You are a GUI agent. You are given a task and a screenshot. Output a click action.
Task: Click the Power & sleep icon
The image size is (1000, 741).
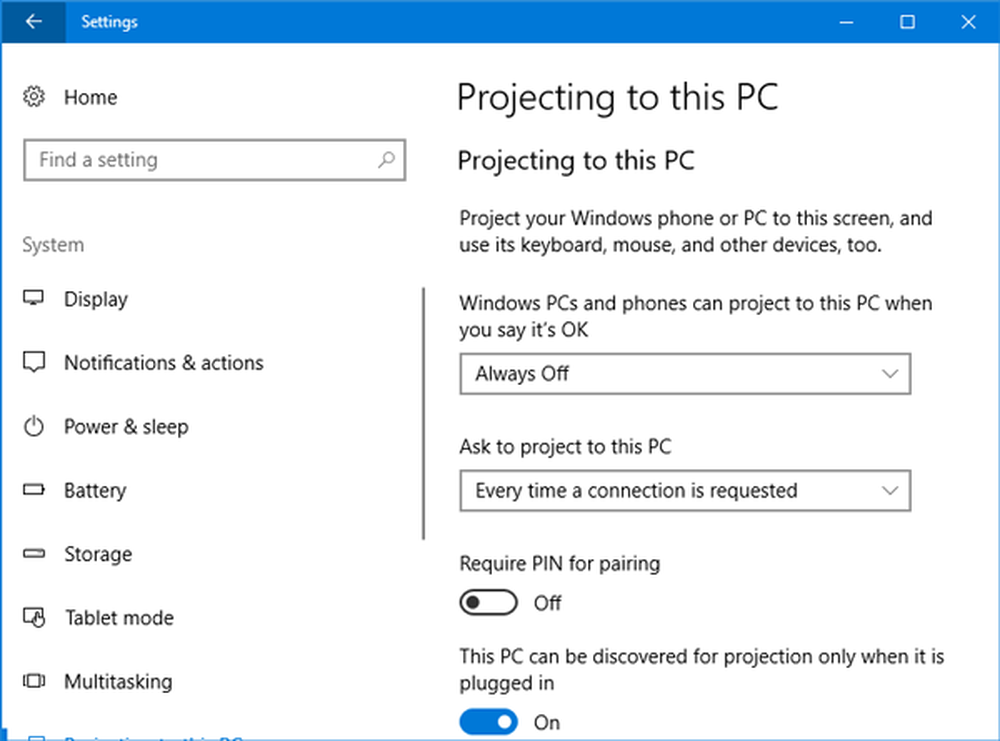click(x=34, y=427)
